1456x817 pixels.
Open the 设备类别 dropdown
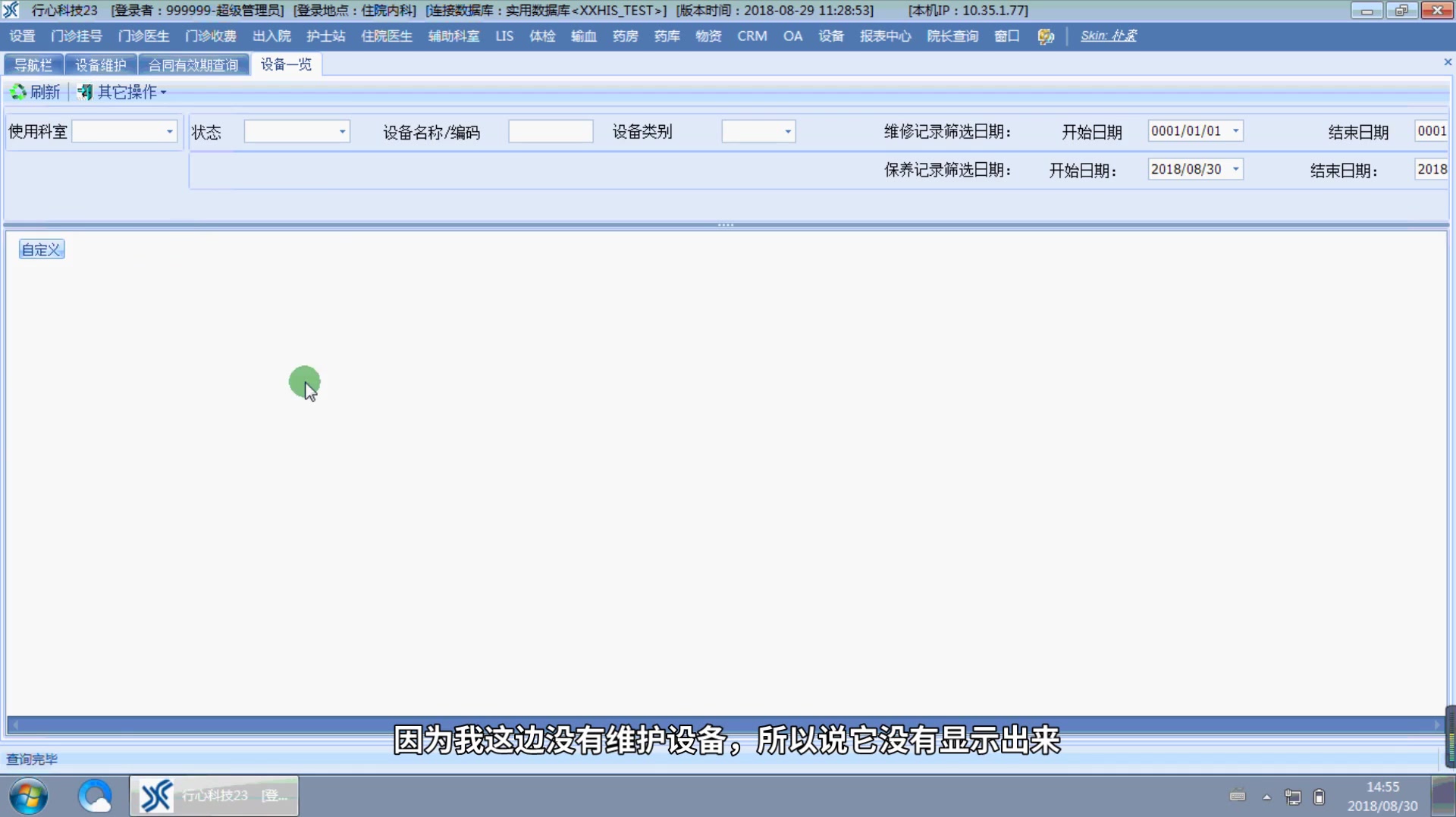point(787,131)
